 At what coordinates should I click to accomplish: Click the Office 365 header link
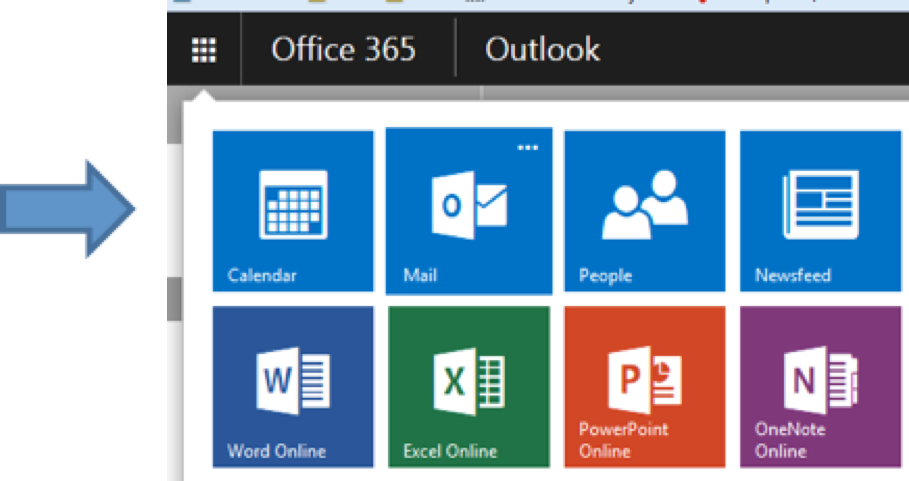point(343,49)
